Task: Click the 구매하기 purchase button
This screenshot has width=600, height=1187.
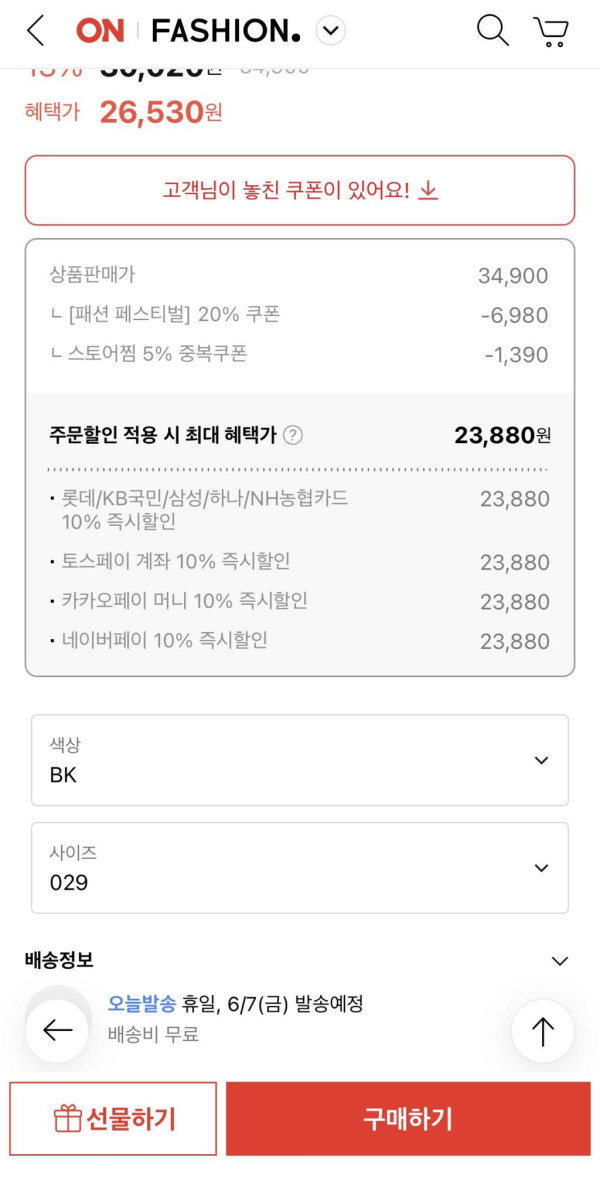Action: pyautogui.click(x=408, y=1118)
